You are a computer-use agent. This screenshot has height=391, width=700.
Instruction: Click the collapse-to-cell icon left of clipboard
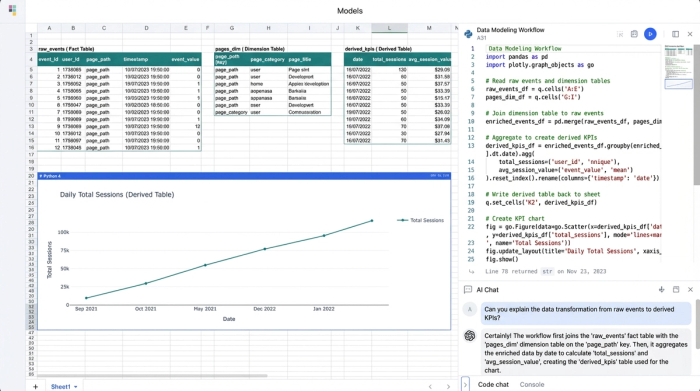click(x=620, y=34)
